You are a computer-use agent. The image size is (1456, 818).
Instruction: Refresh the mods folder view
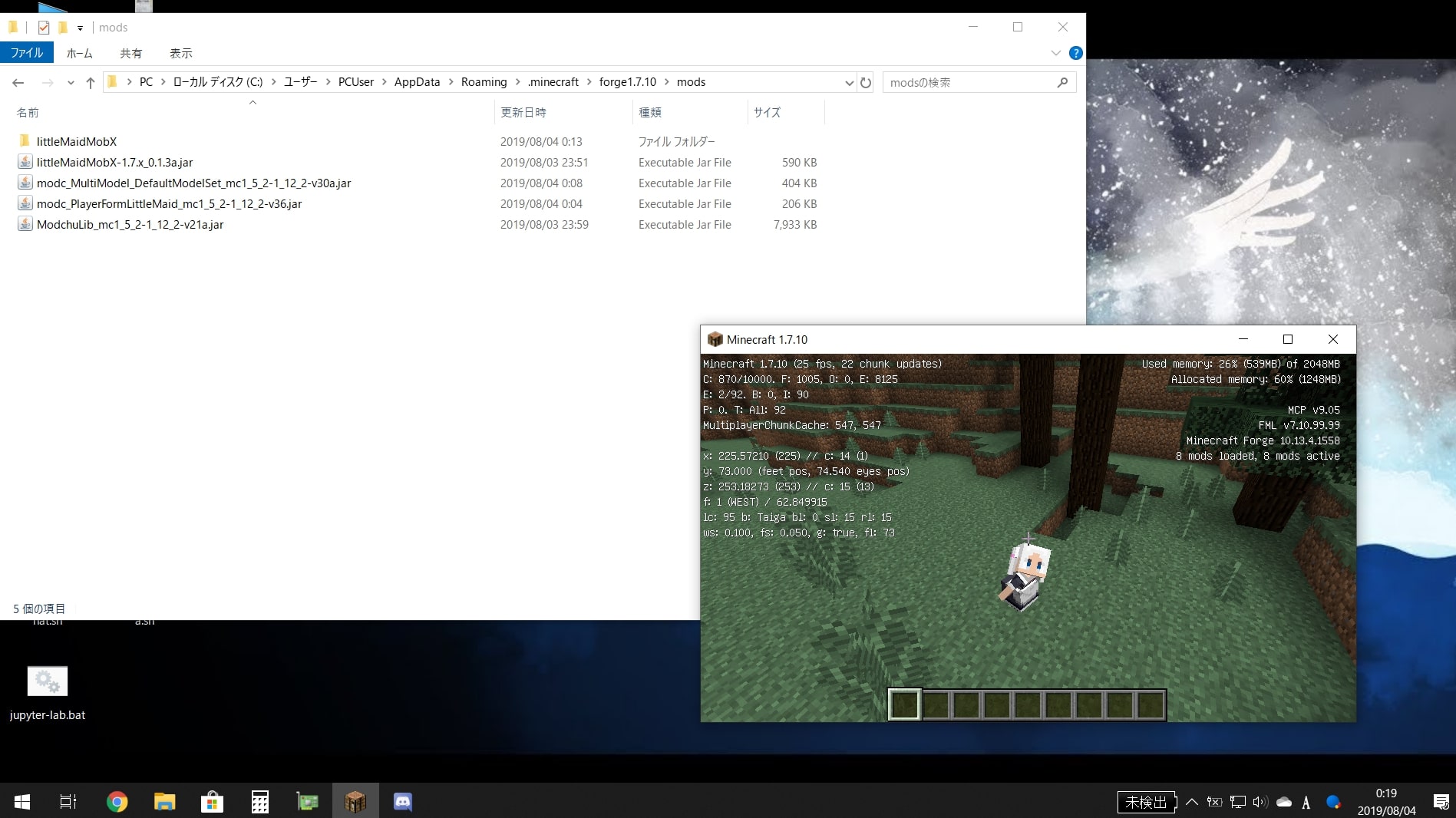[x=866, y=82]
